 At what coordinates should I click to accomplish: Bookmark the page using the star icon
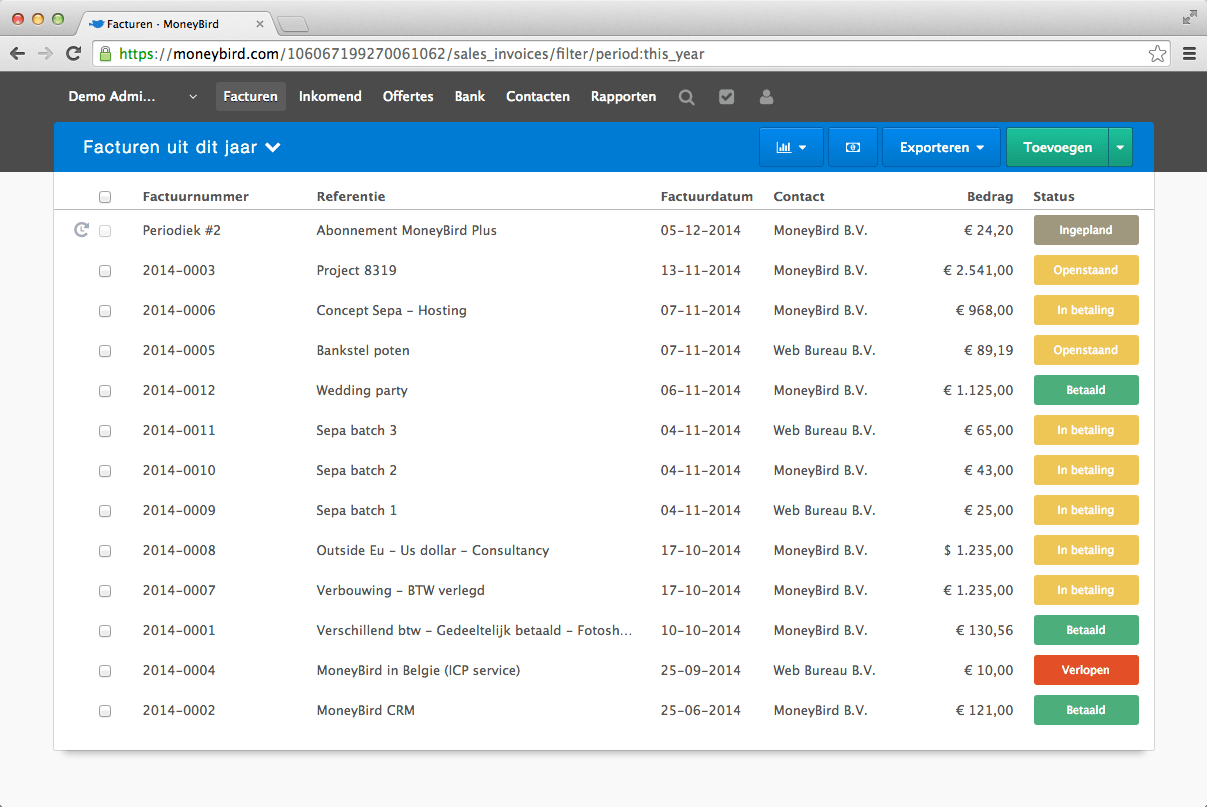(1157, 53)
